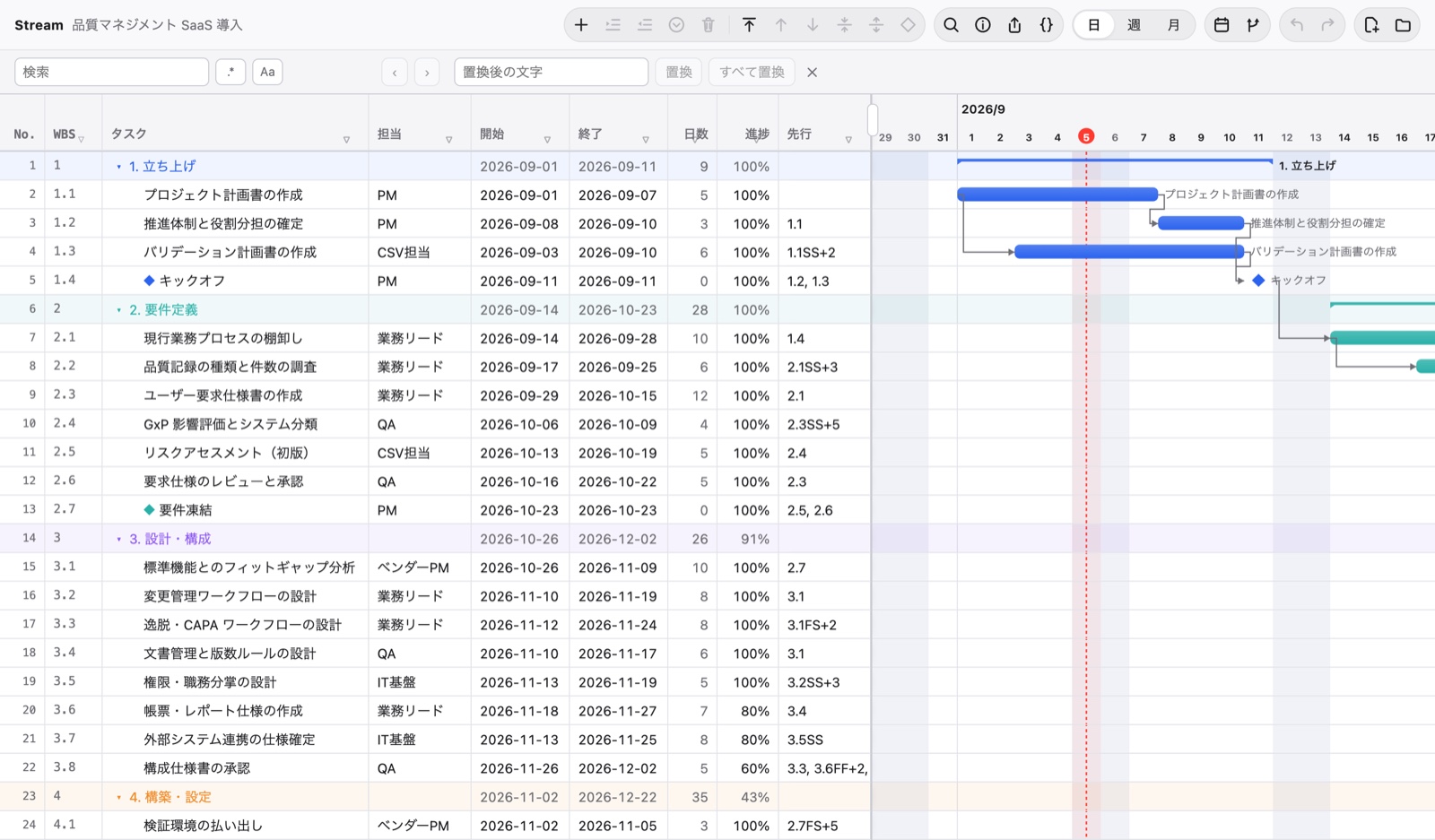The height and width of the screenshot is (840, 1435).
Task: Open the 開始 column filter
Action: (547, 140)
